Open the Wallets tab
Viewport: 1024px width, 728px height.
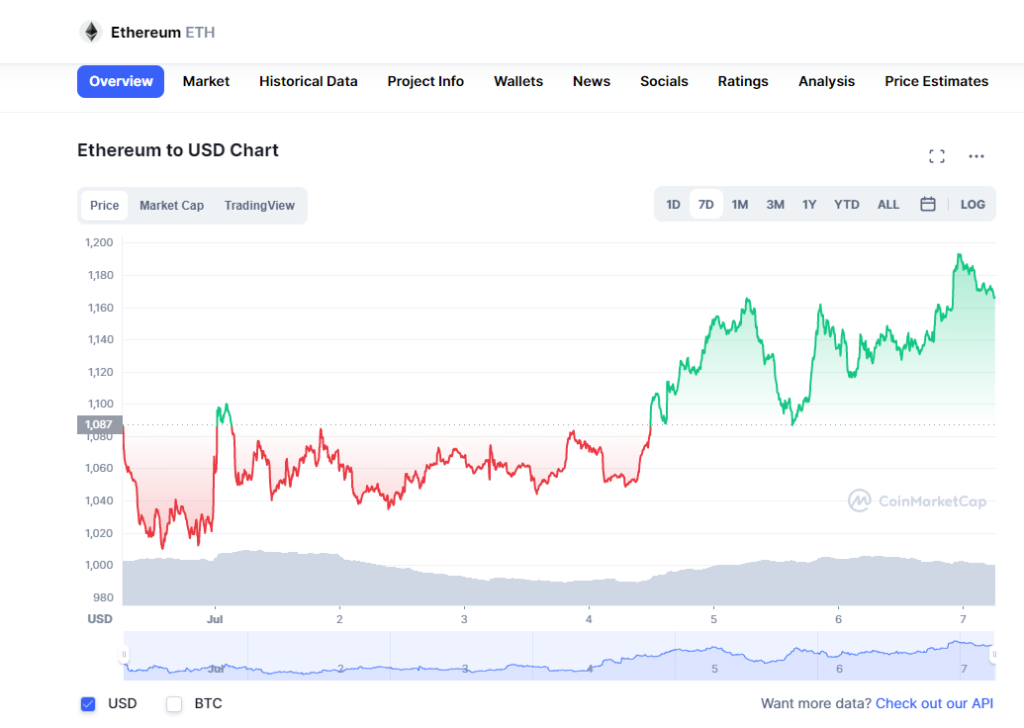pyautogui.click(x=518, y=82)
